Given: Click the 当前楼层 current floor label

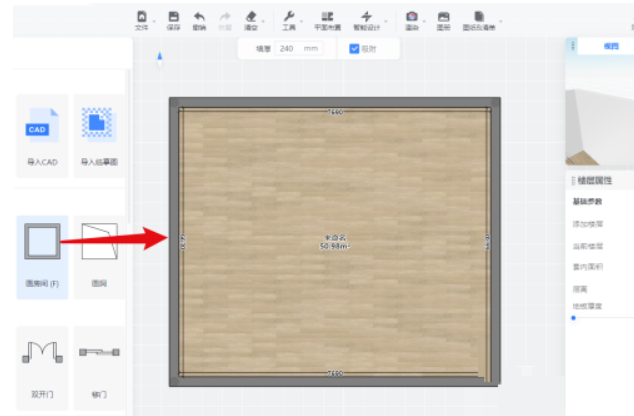Looking at the screenshot, I should tap(588, 246).
